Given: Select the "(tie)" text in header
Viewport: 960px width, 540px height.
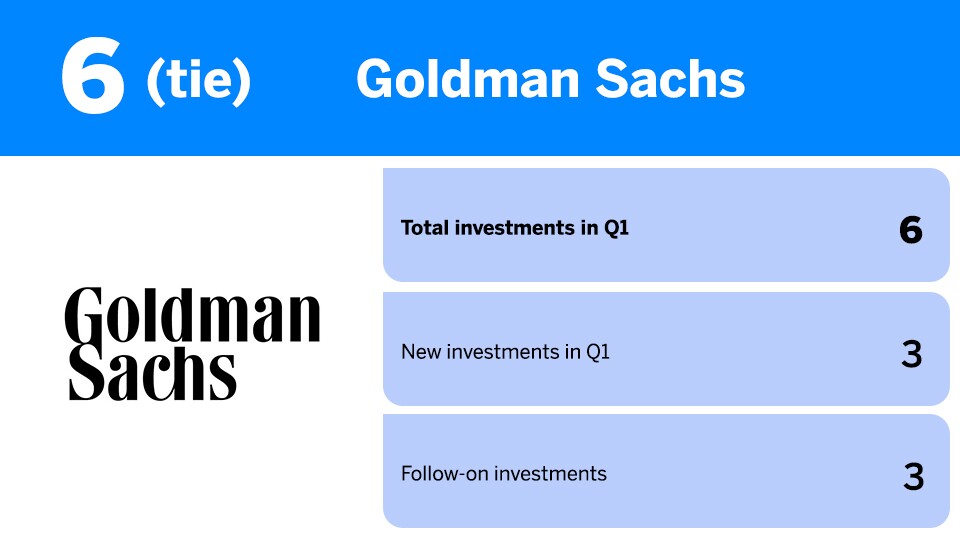Looking at the screenshot, I should 198,81.
